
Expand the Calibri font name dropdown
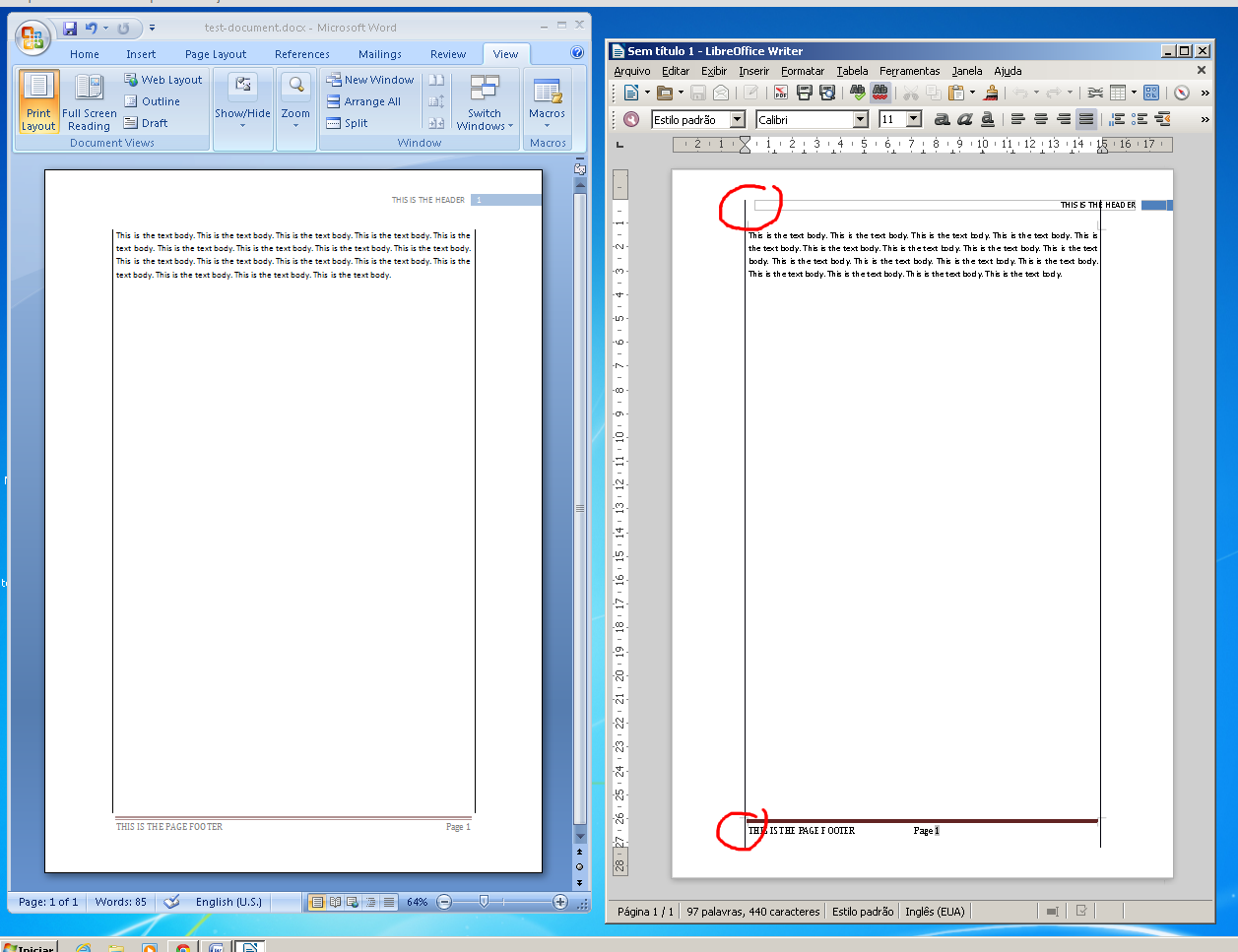(860, 119)
